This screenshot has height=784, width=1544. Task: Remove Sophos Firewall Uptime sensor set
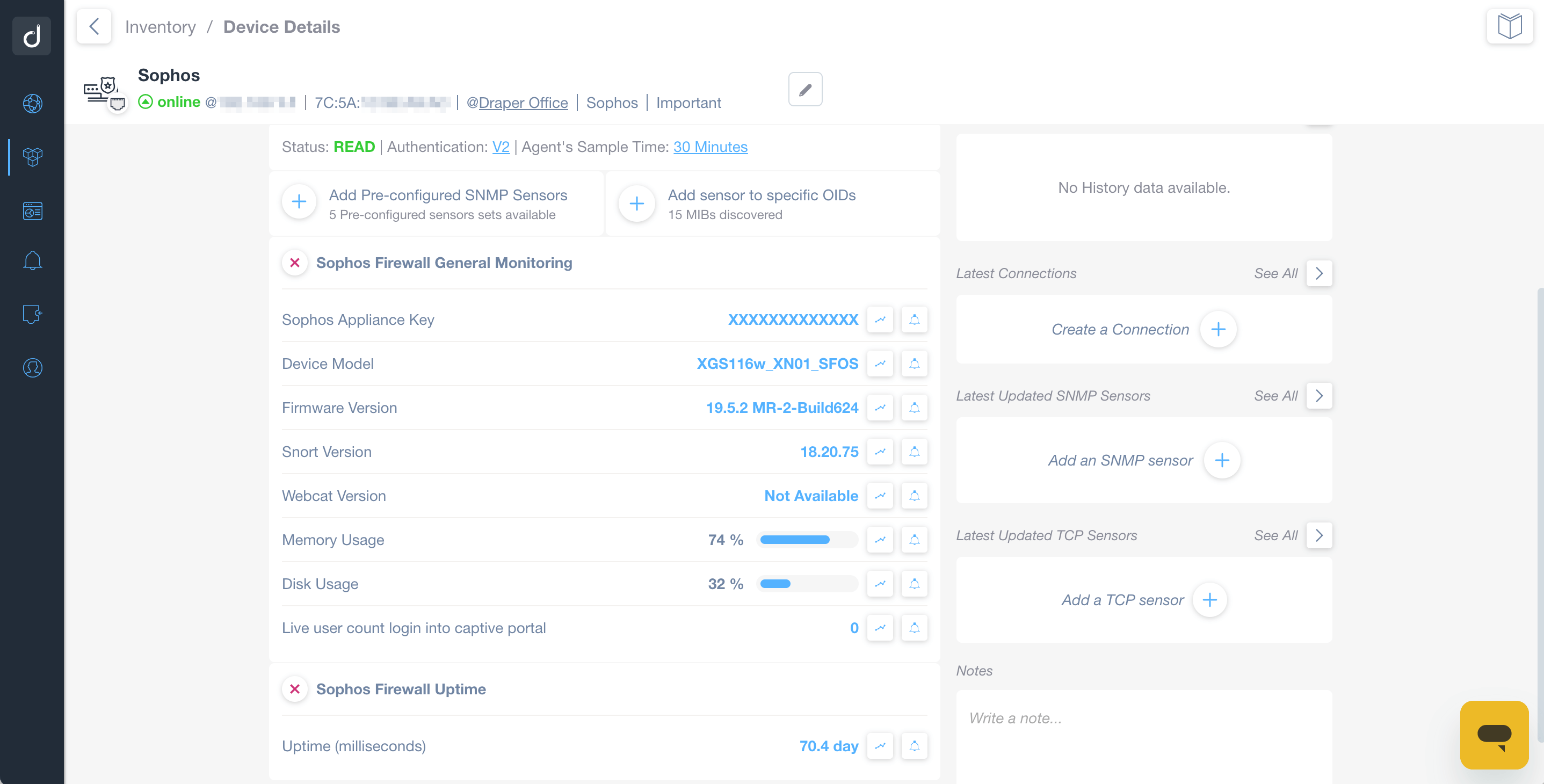pos(295,689)
